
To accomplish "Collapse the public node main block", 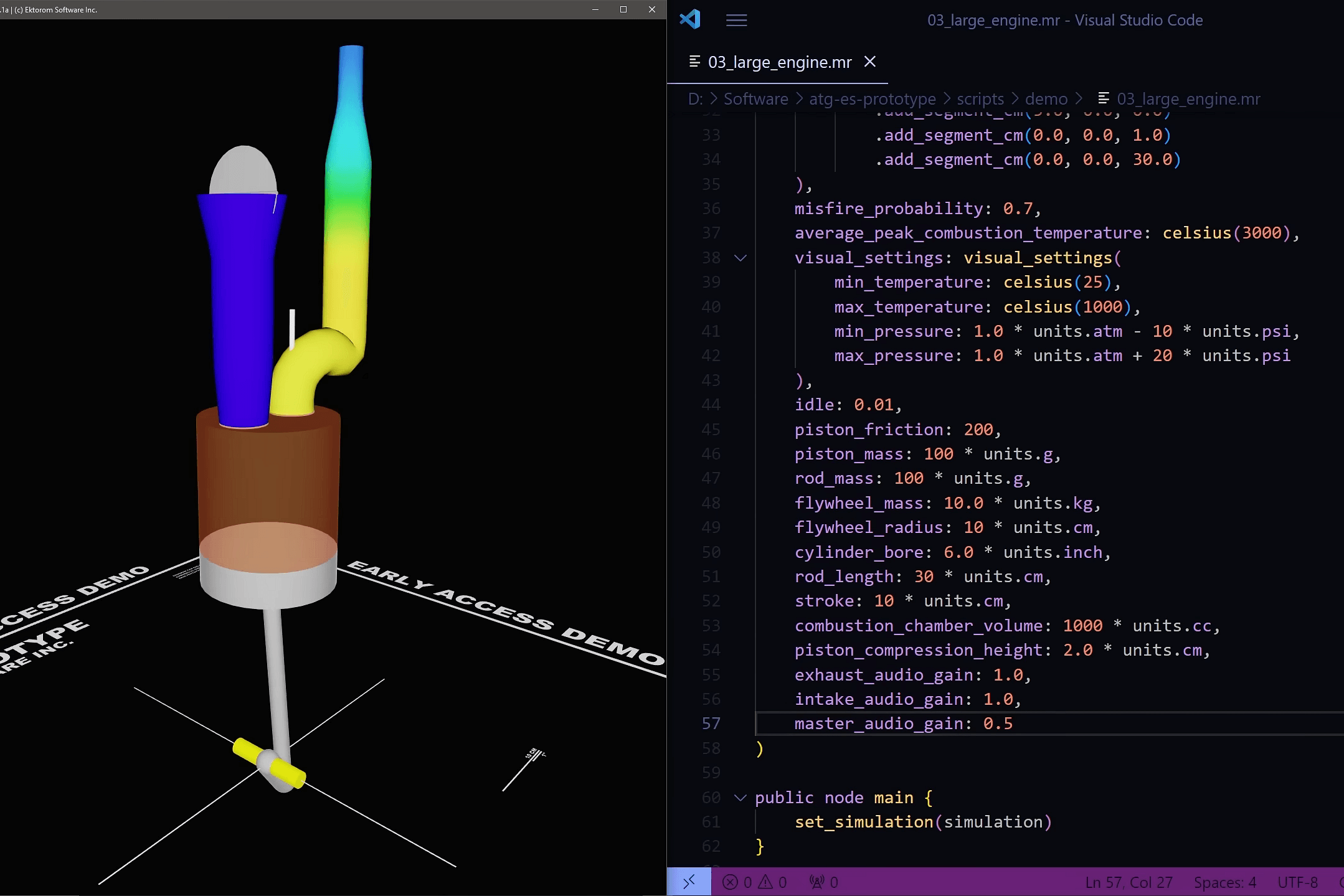I will pyautogui.click(x=740, y=798).
